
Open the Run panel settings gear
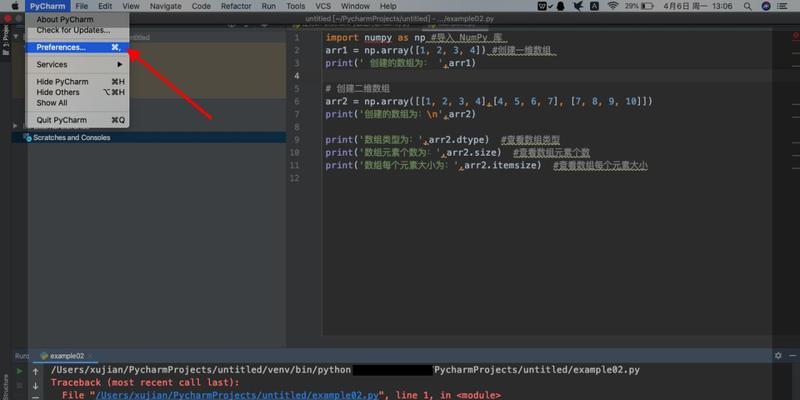tap(778, 356)
